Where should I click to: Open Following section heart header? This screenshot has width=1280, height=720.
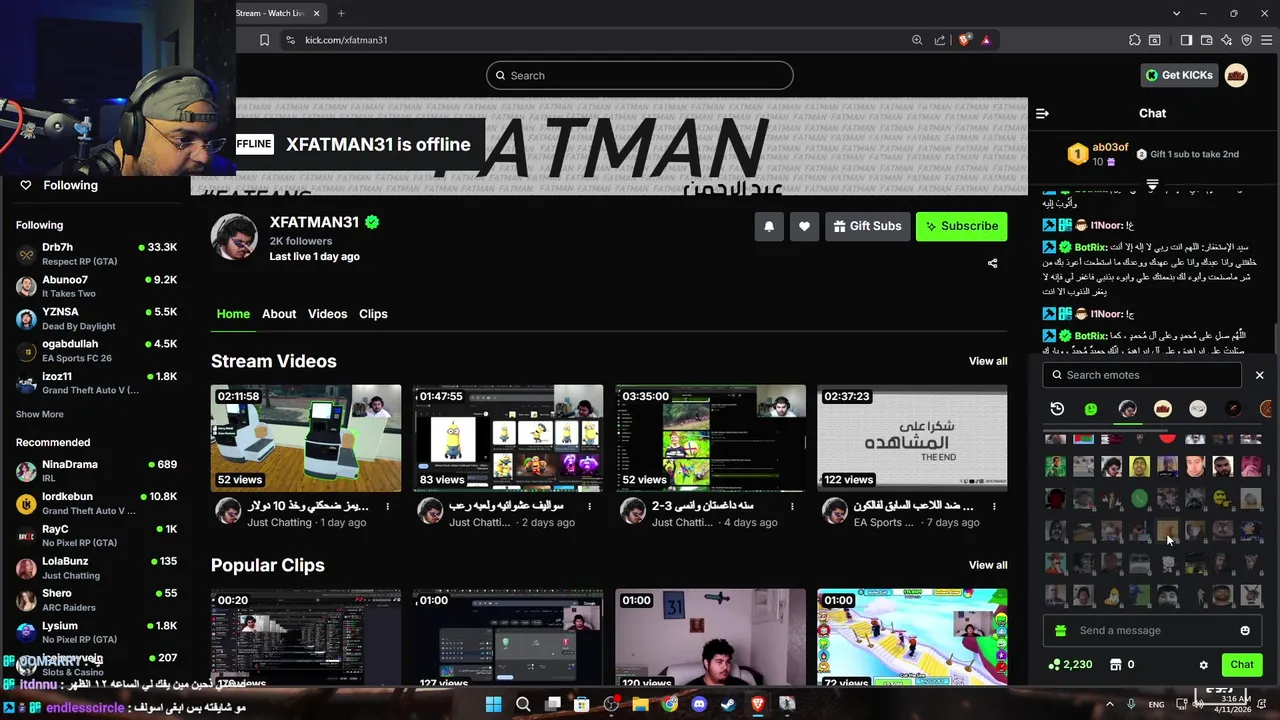60,185
